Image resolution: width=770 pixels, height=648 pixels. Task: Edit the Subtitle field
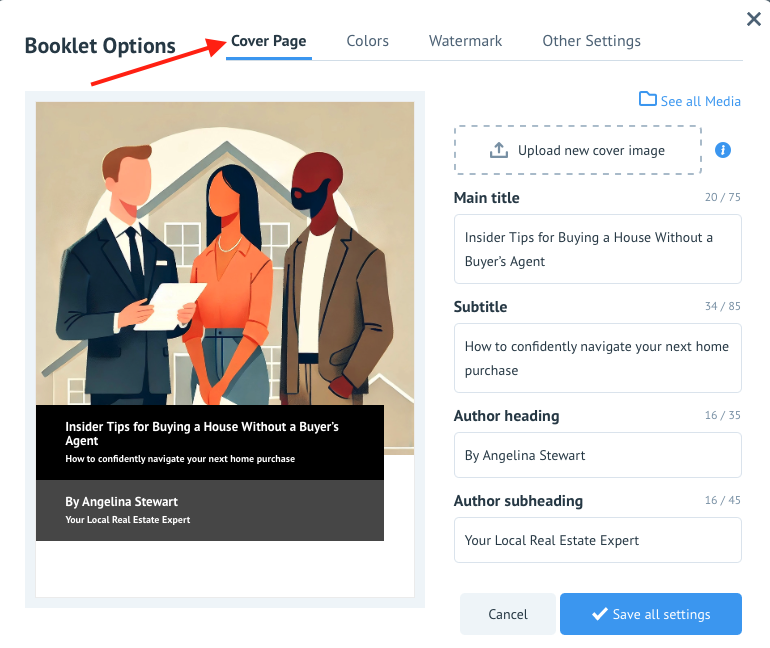click(598, 358)
